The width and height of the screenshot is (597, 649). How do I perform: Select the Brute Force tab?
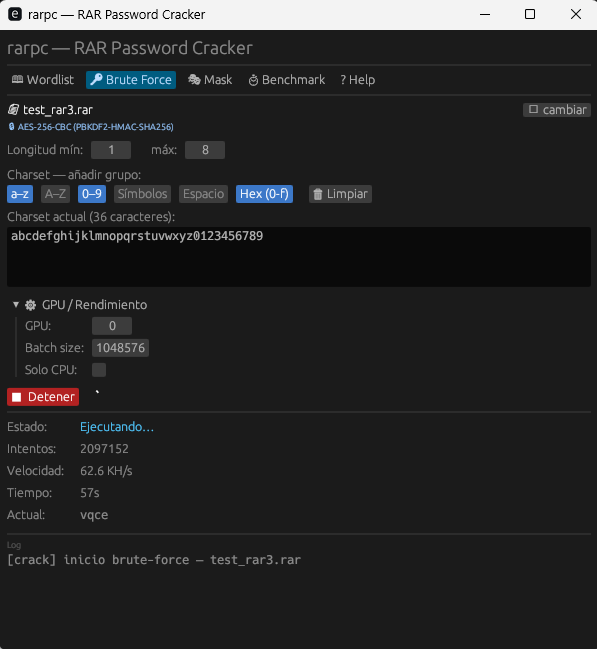click(x=131, y=79)
